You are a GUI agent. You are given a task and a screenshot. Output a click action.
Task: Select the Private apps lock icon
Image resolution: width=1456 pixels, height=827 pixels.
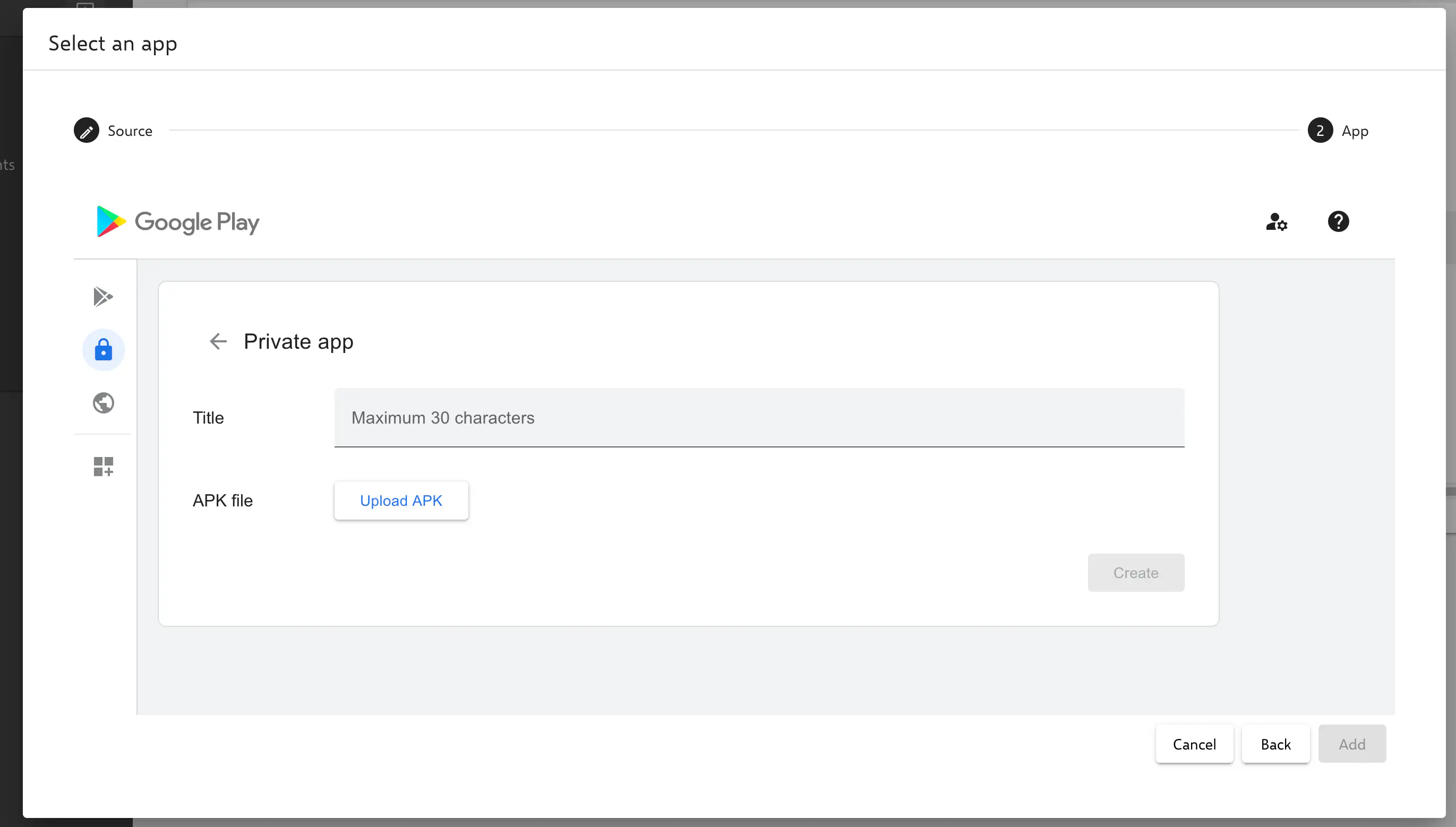(103, 350)
